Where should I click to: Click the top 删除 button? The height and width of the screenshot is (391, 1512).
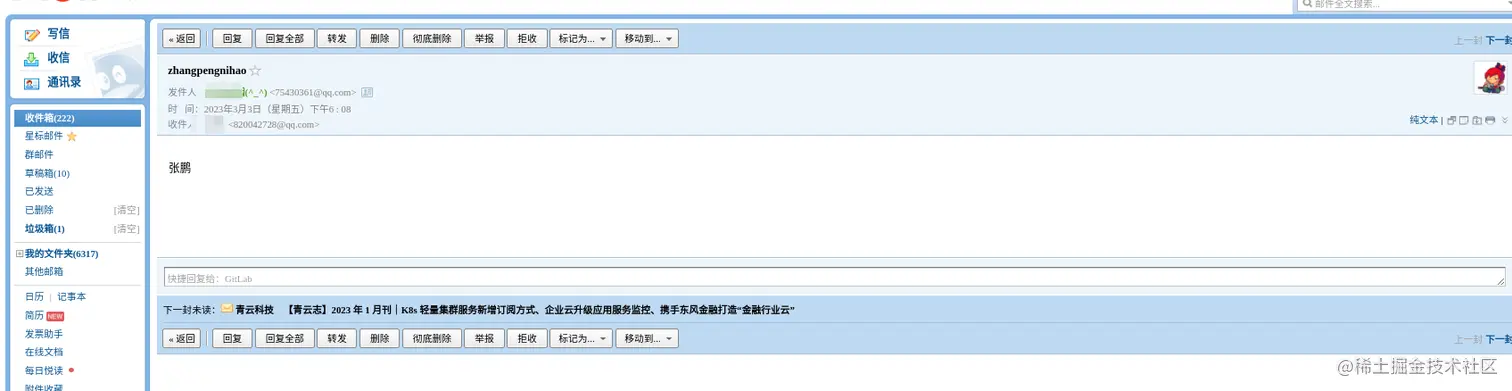point(379,39)
